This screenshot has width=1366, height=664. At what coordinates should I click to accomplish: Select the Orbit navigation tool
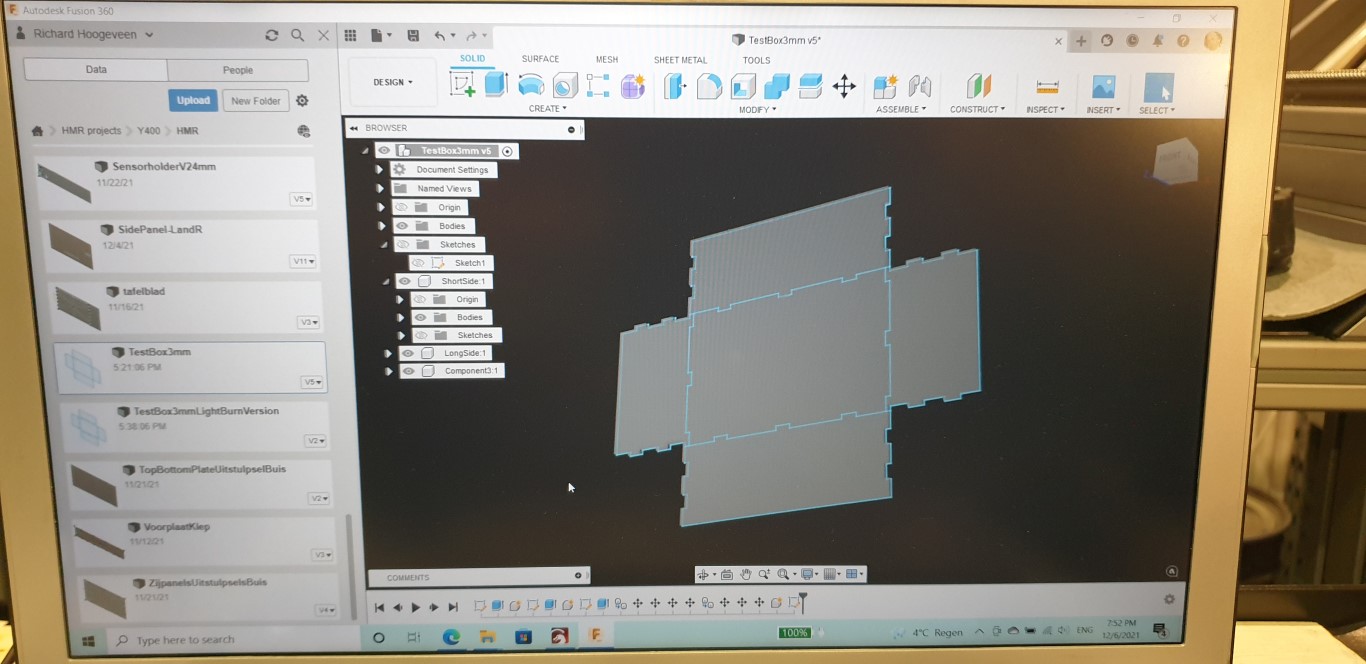pos(703,574)
